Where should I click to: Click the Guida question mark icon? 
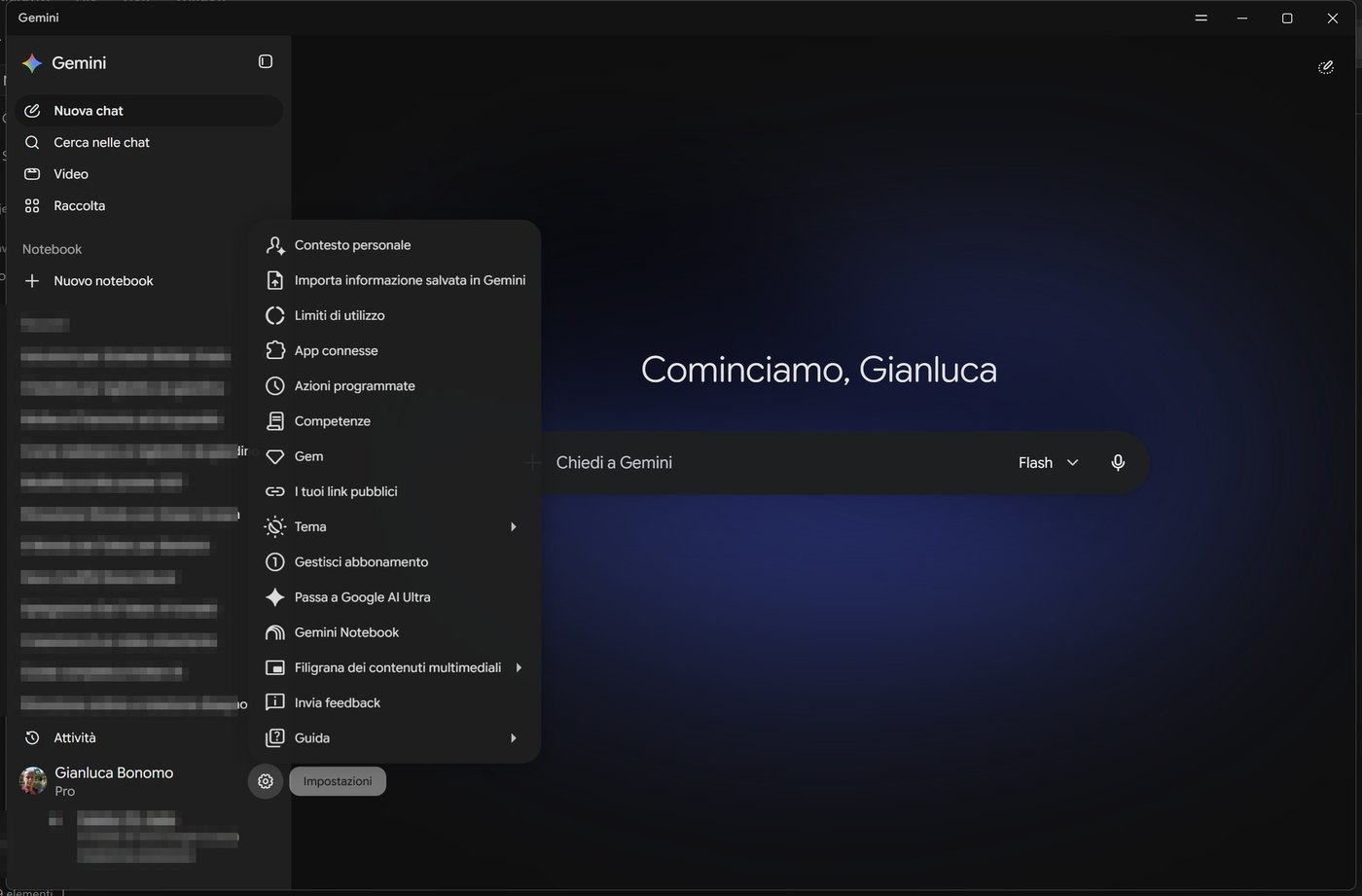pyautogui.click(x=275, y=737)
